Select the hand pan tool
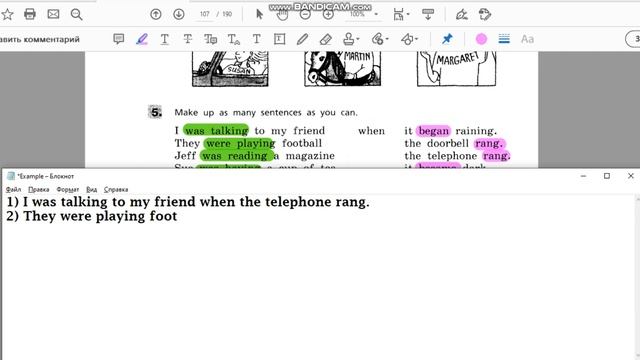The width and height of the screenshot is (640, 360). [282, 15]
